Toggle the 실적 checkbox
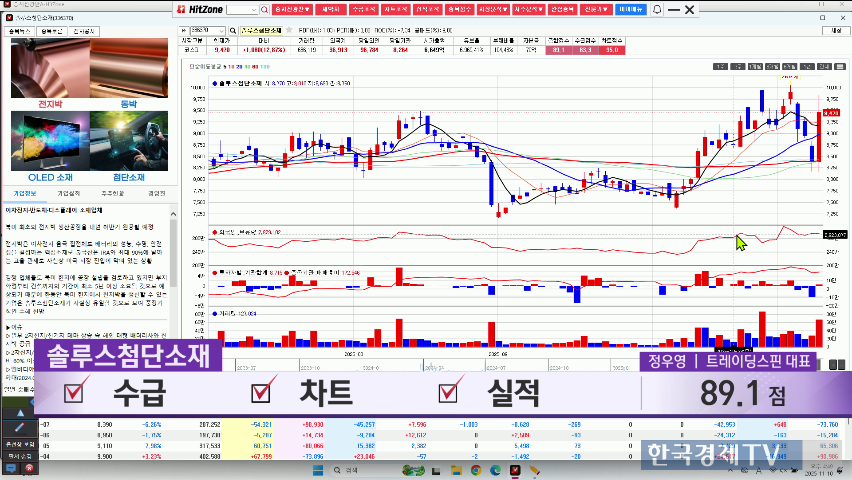Screen dimensions: 852x480 449,392
